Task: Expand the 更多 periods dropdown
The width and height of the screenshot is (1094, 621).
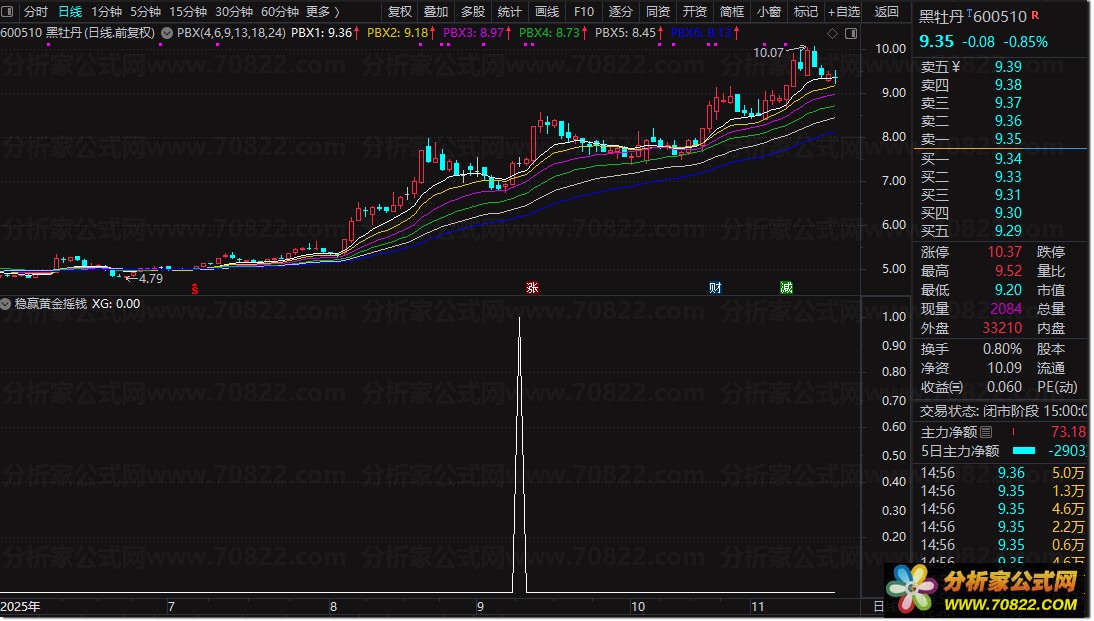Action: click(322, 11)
